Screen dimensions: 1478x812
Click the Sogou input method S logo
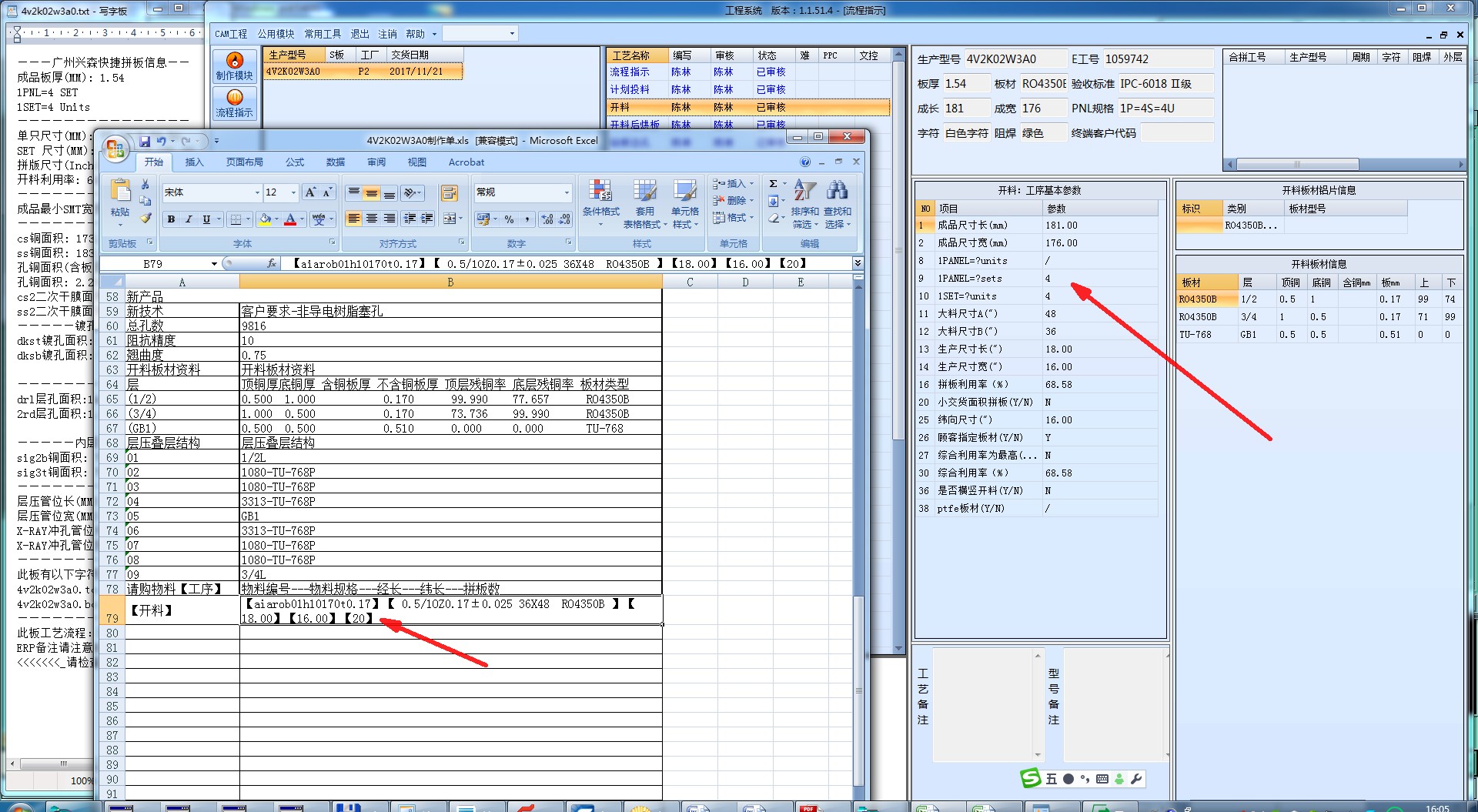(1030, 778)
